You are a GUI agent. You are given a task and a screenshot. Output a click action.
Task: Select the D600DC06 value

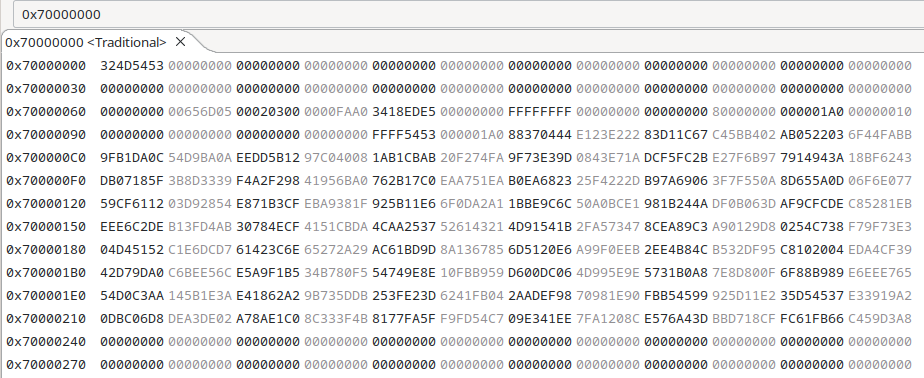pos(540,272)
